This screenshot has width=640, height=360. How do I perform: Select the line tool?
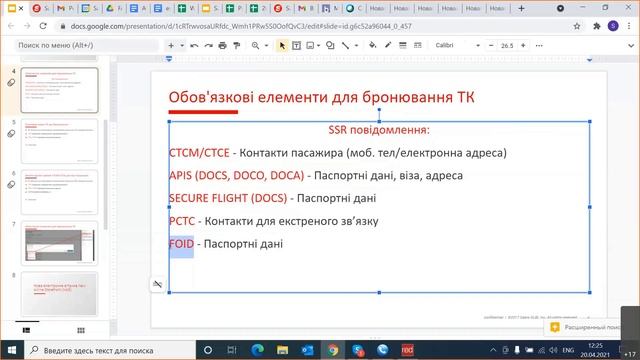pyautogui.click(x=346, y=46)
